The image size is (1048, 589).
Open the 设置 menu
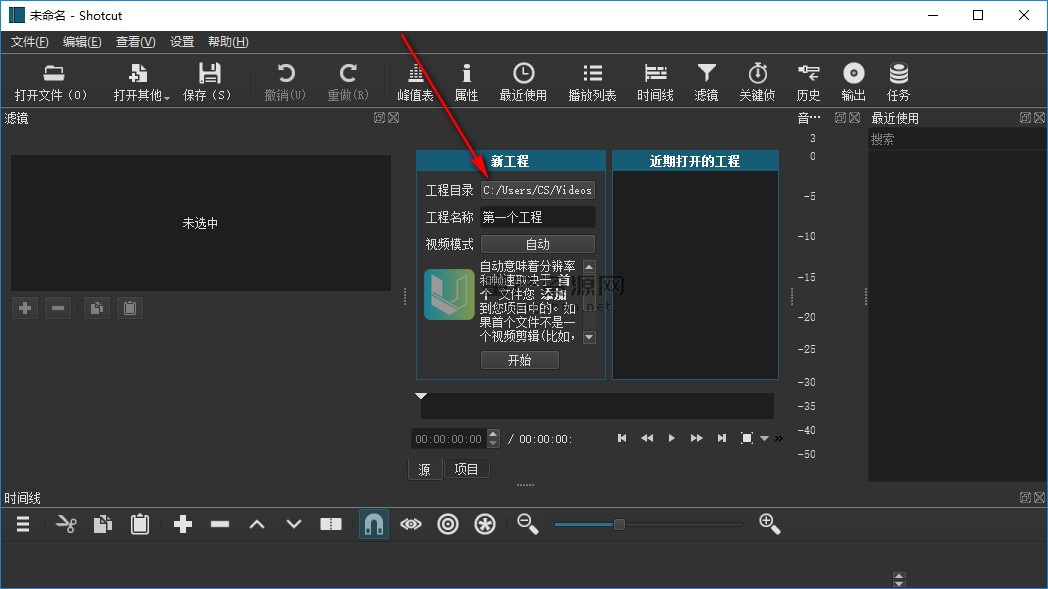tap(182, 42)
